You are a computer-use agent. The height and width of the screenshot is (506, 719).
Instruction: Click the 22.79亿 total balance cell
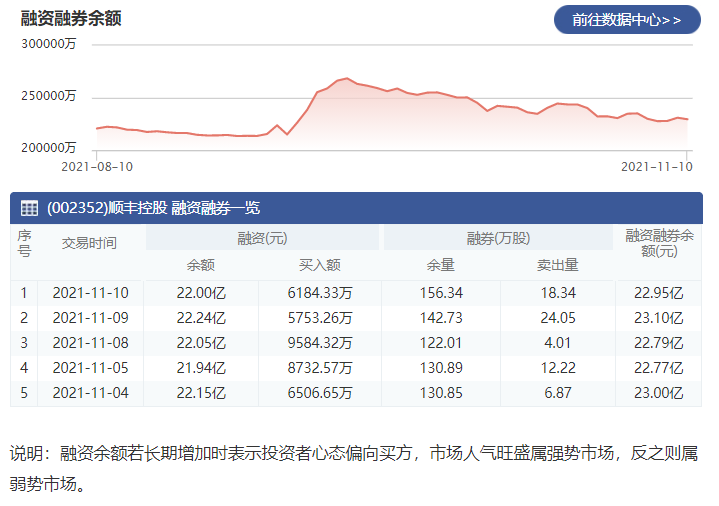pyautogui.click(x=659, y=343)
